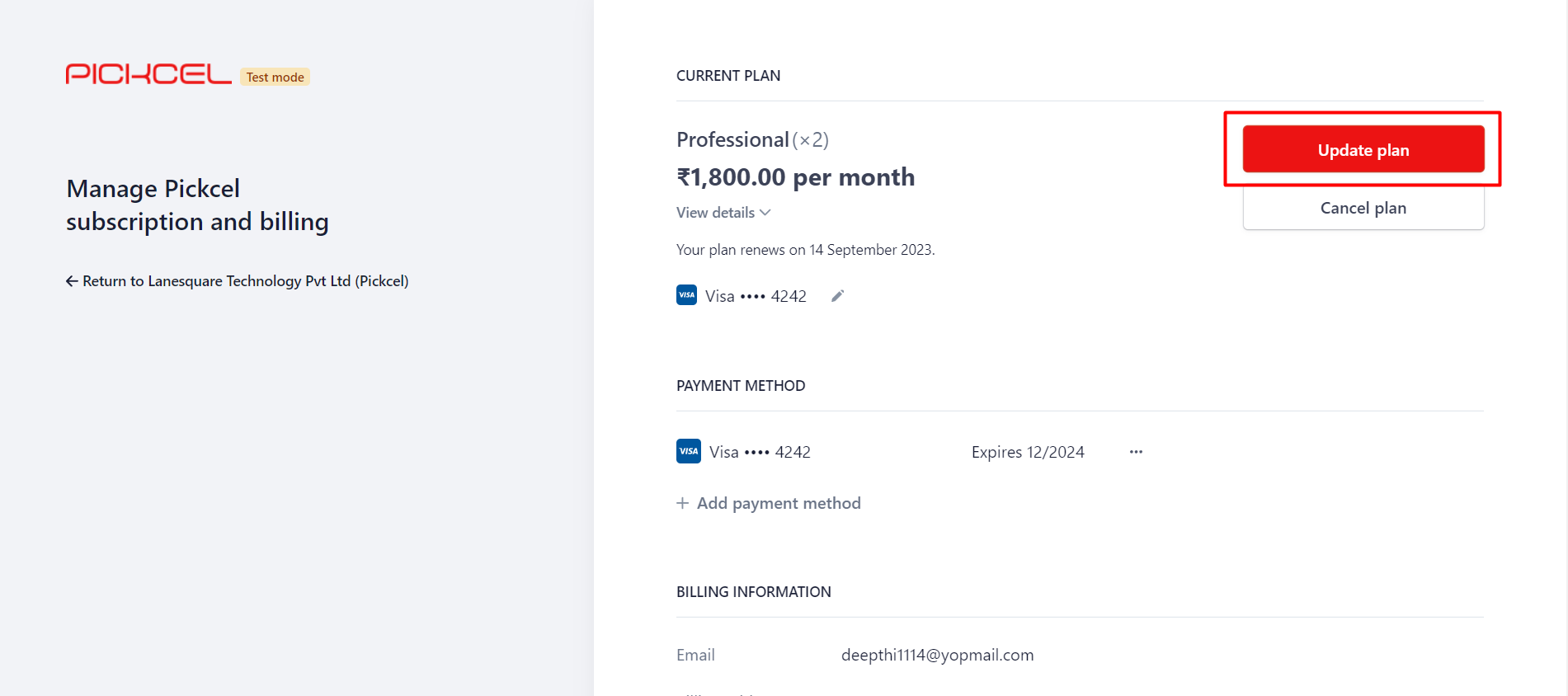Click the pencil edit icon beside Visa 4242

[837, 296]
